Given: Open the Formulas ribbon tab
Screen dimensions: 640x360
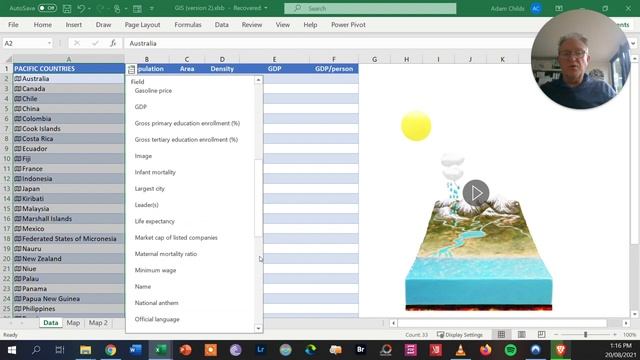Looking at the screenshot, I should (188, 25).
